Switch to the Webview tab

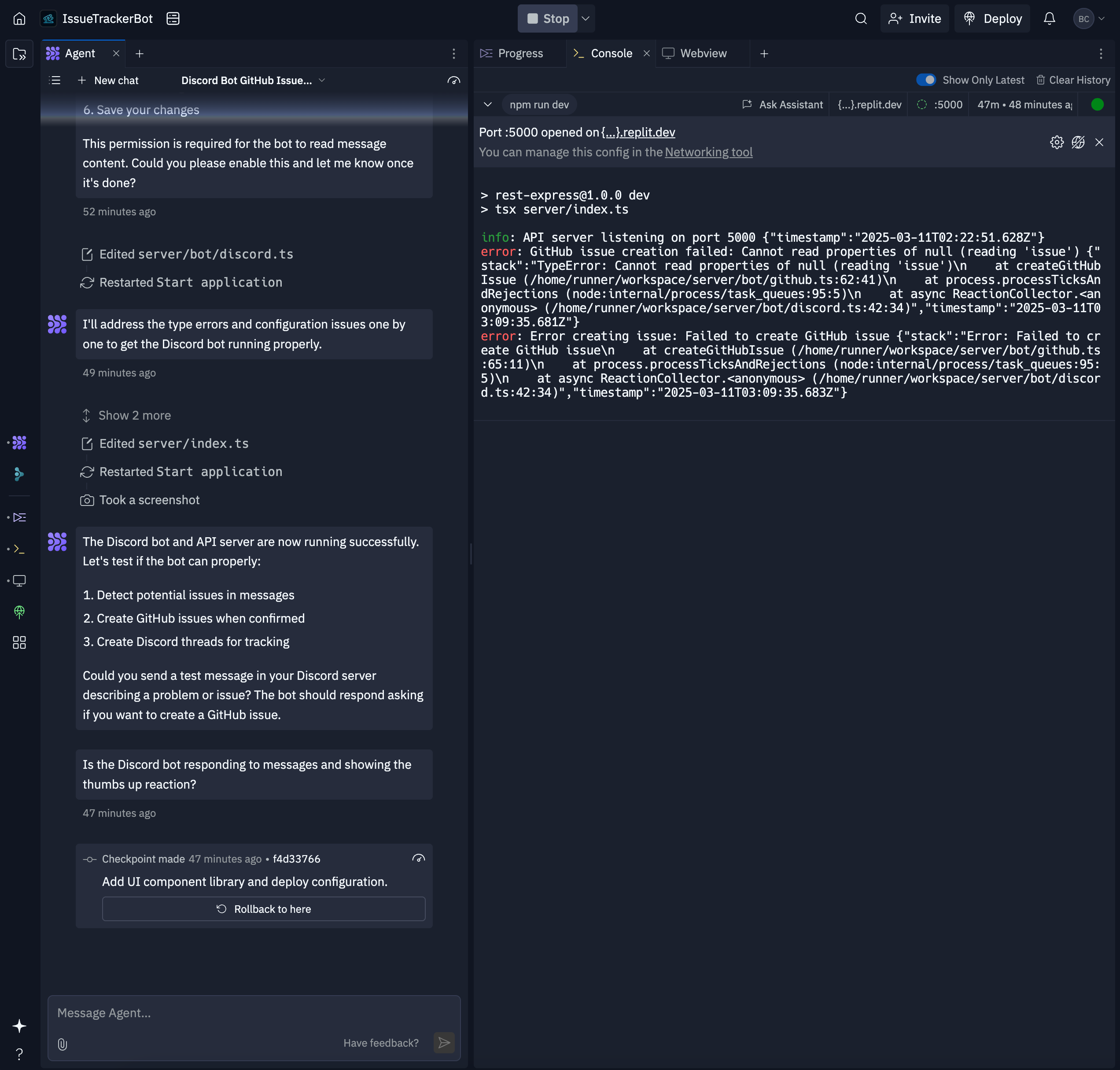tap(703, 53)
